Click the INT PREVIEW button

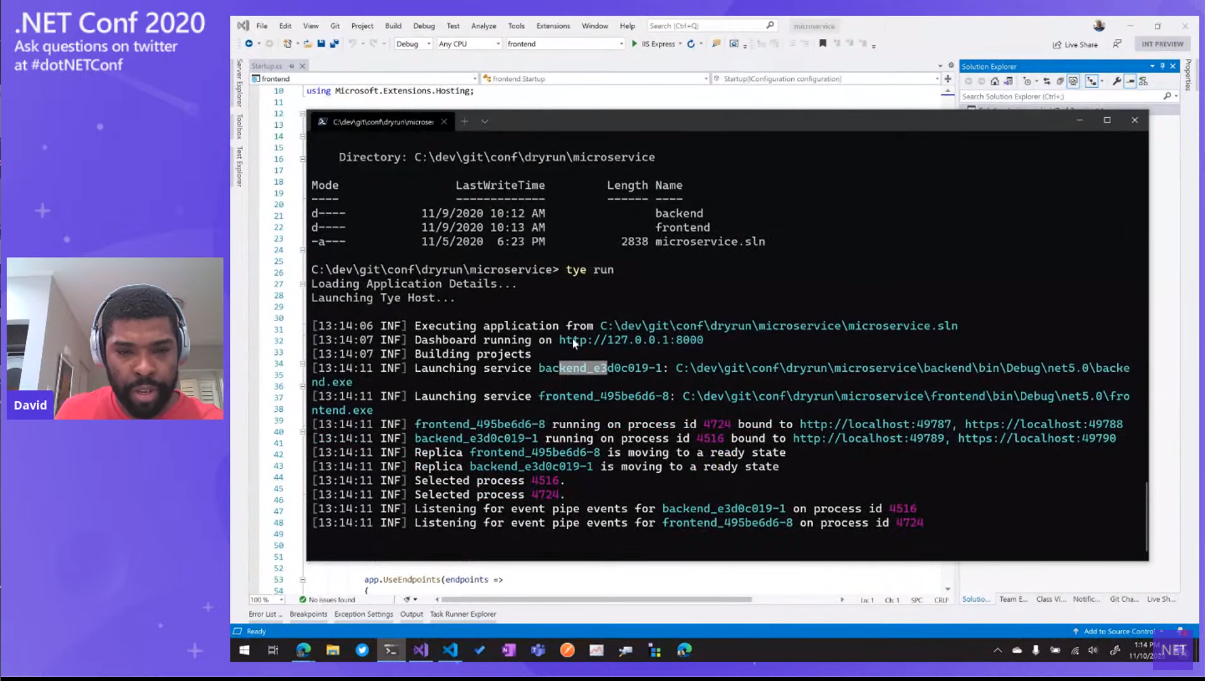[1162, 44]
